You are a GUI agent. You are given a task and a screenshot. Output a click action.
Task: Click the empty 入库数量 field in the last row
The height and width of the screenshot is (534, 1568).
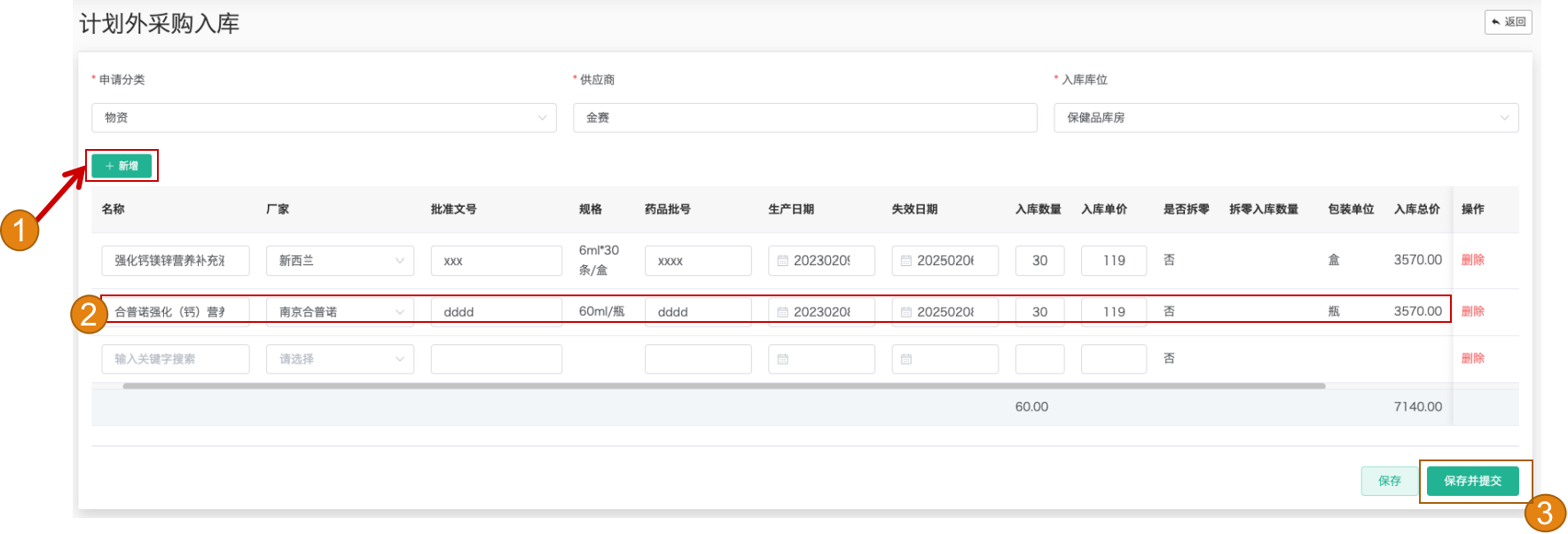coord(1039,359)
